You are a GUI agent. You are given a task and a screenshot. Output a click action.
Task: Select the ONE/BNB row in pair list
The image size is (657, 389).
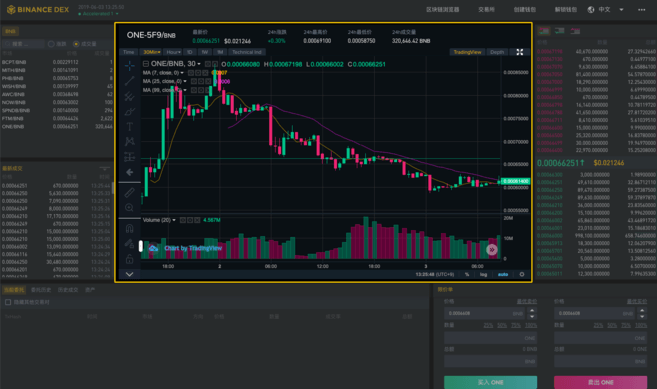[57, 127]
